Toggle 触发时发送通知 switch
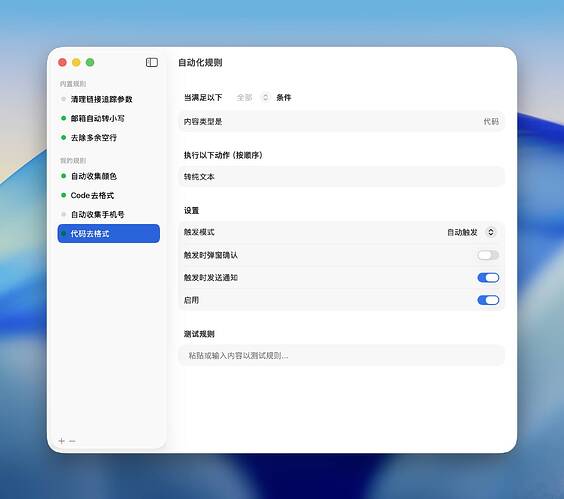The height and width of the screenshot is (499, 564). coord(488,277)
